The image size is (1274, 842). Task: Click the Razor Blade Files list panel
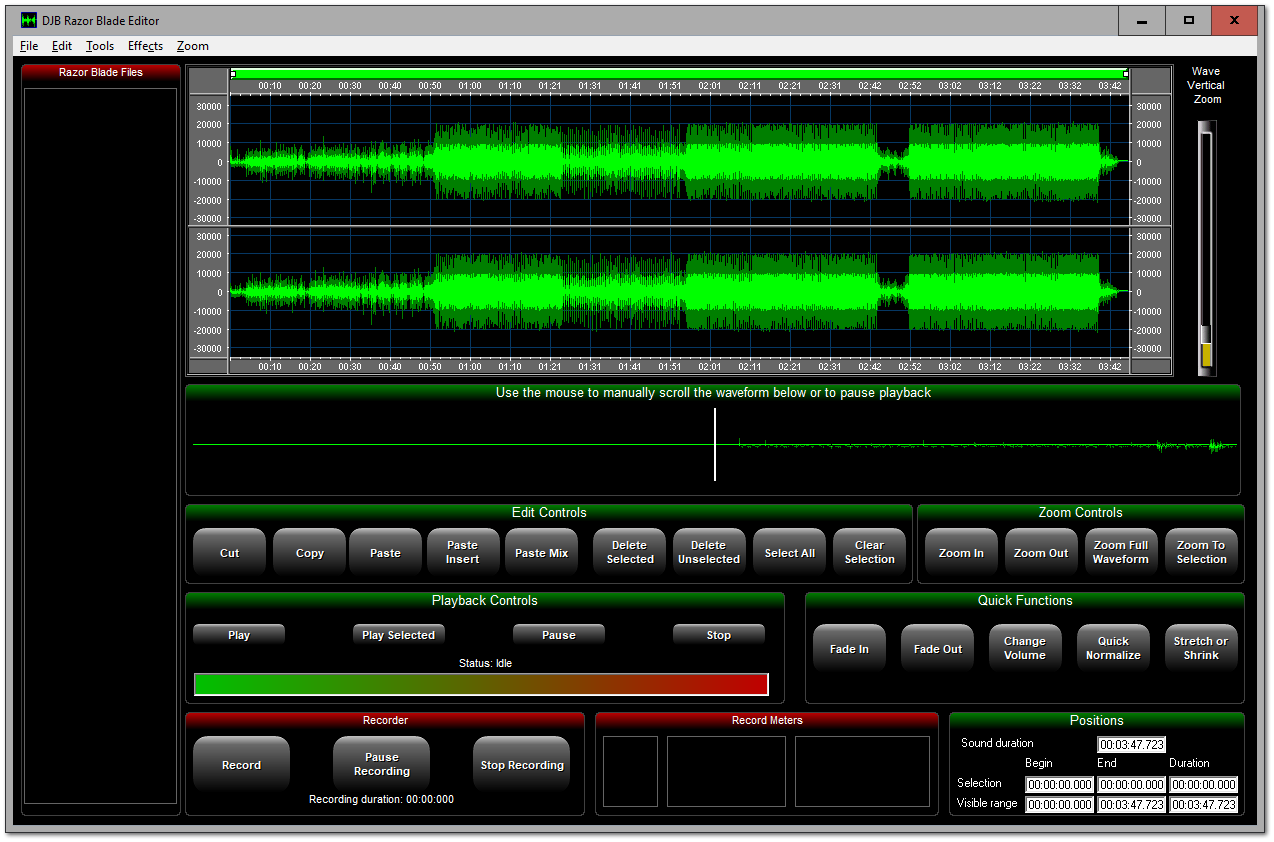[100, 445]
